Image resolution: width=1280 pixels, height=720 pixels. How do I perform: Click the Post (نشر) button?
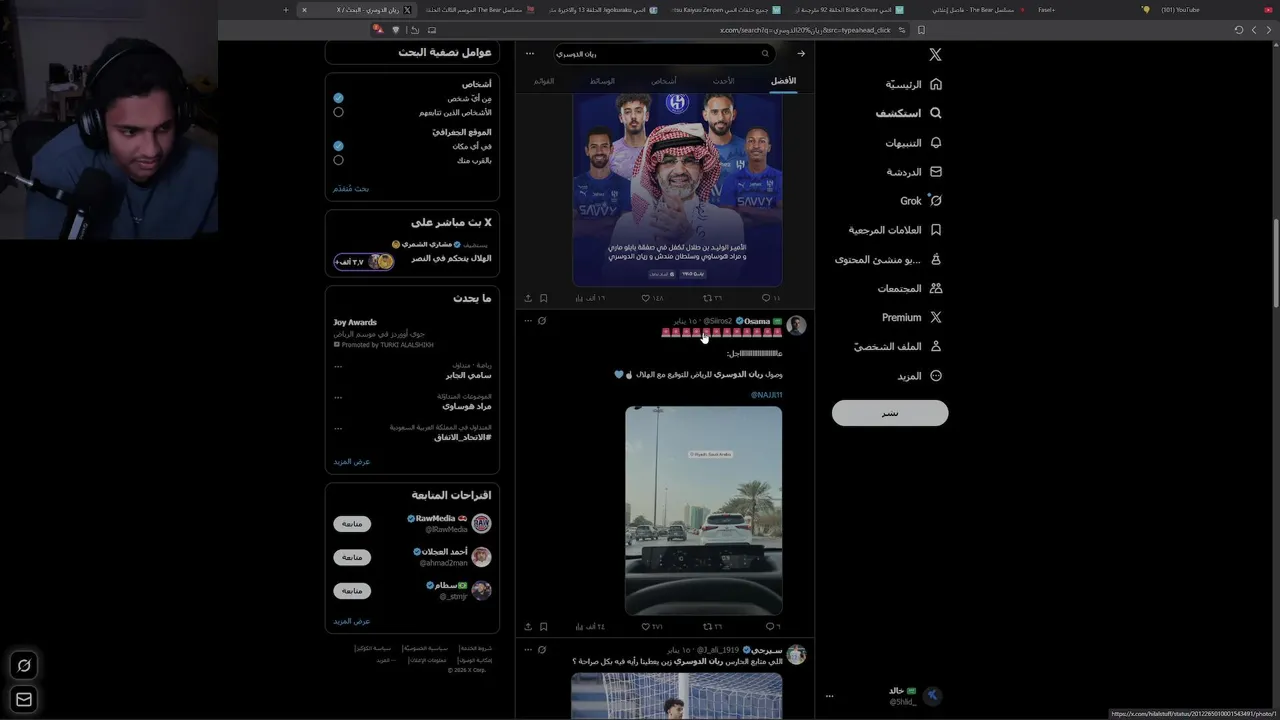(x=890, y=413)
